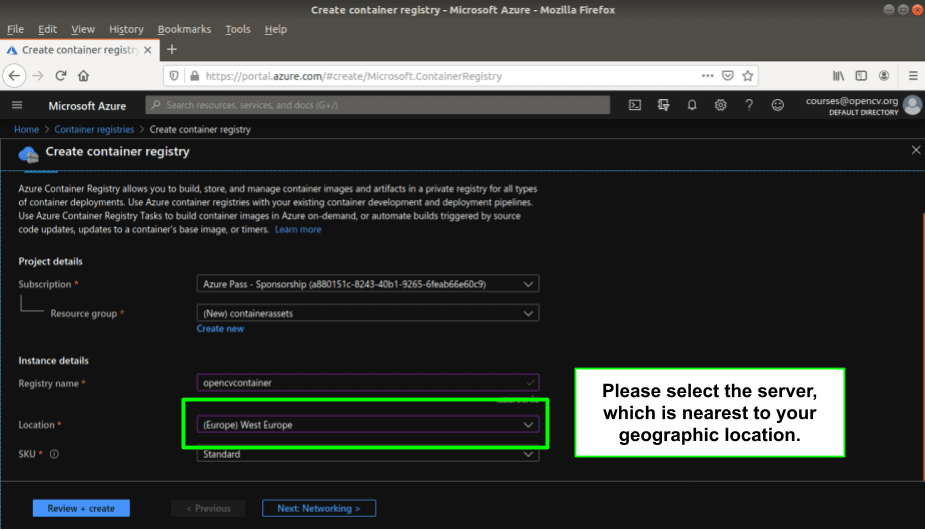Open page actions three-dot menu
925x530 pixels.
[707, 76]
